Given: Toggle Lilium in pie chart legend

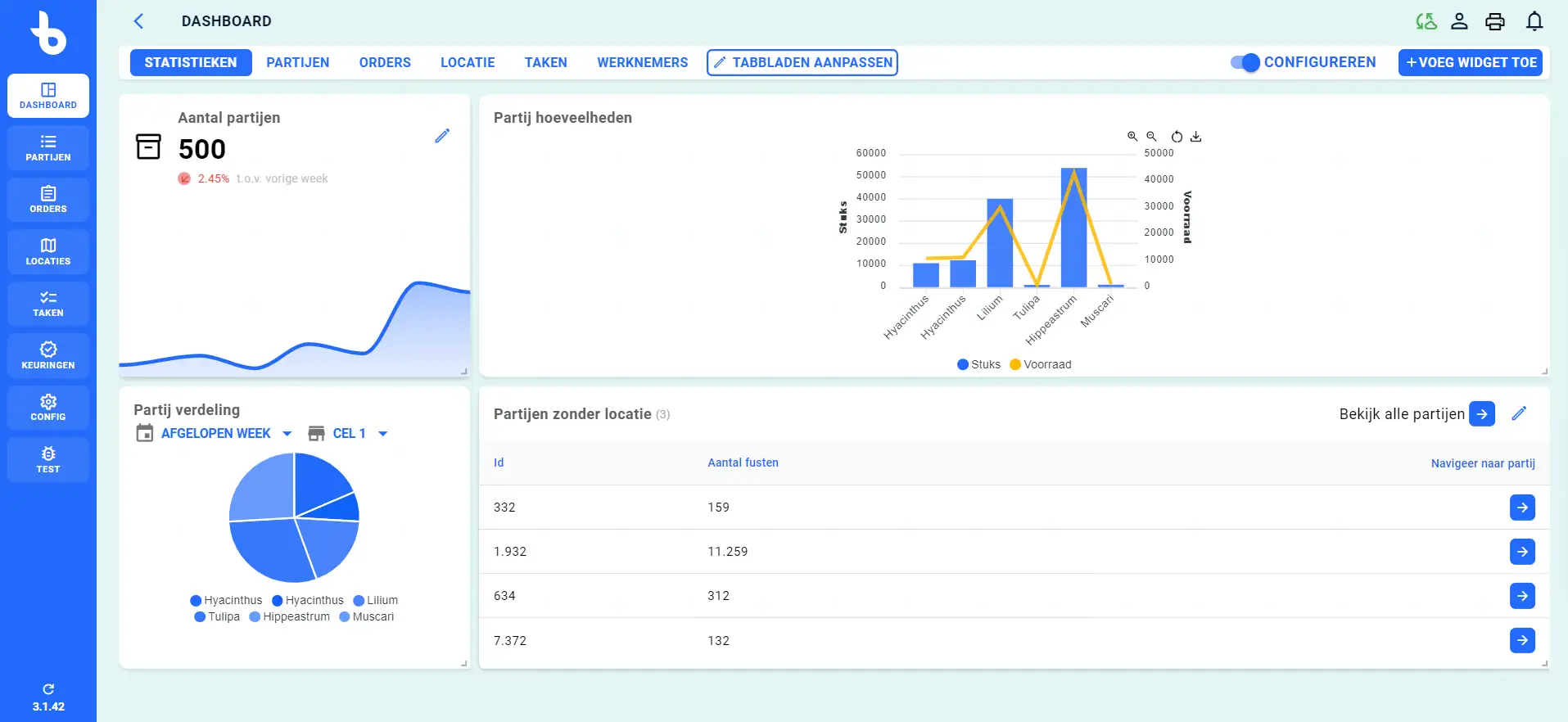Looking at the screenshot, I should (376, 600).
